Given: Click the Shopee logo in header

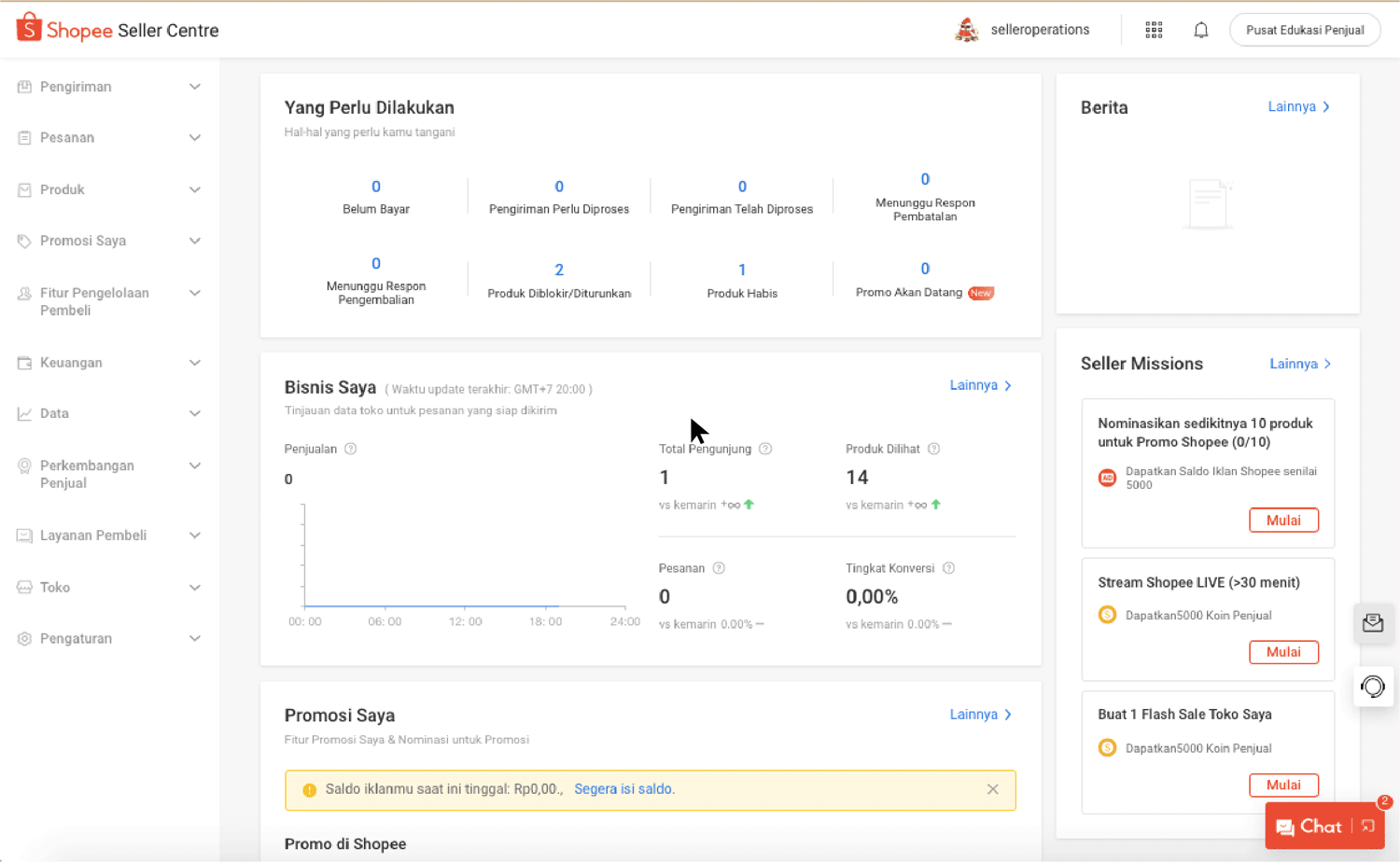Looking at the screenshot, I should click(x=118, y=30).
